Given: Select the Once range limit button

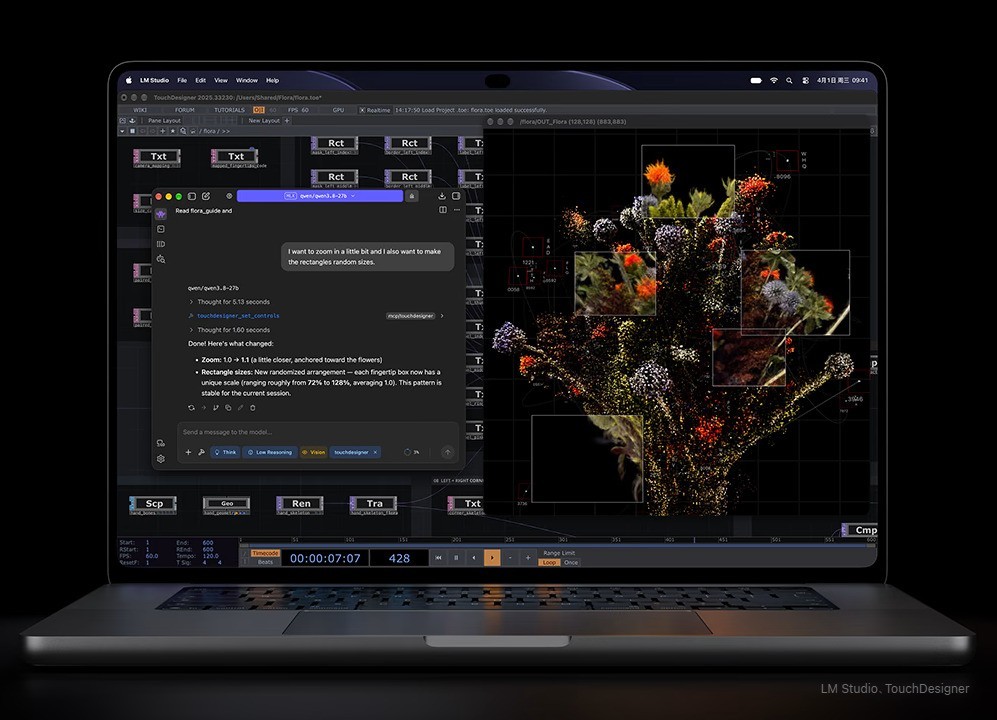Looking at the screenshot, I should [x=571, y=562].
